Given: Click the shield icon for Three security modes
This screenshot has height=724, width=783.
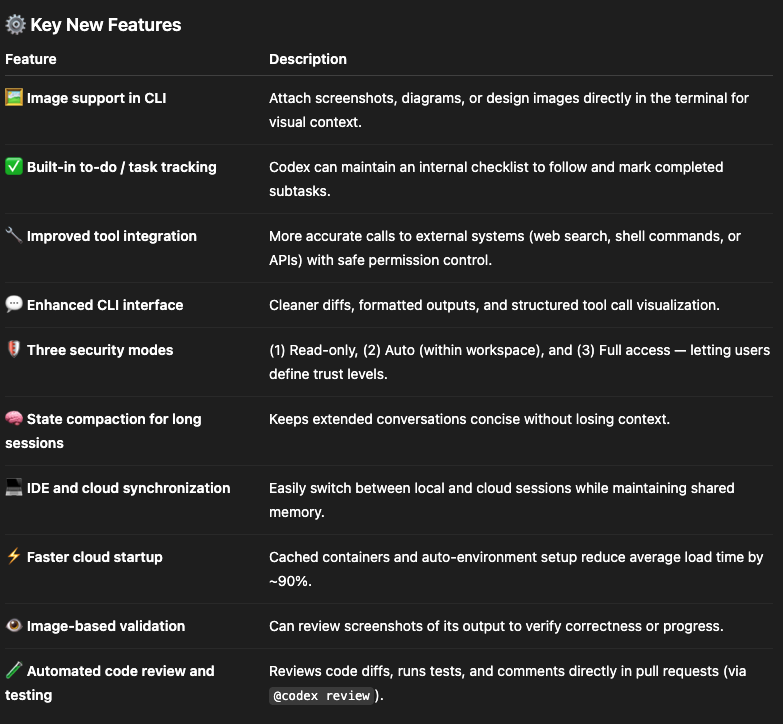Looking at the screenshot, I should [14, 350].
